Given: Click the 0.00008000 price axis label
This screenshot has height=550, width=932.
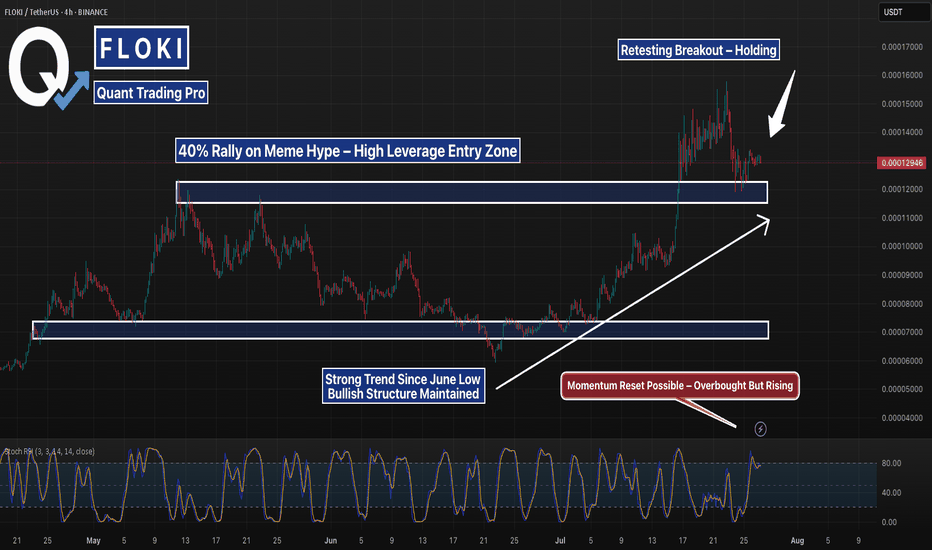Looking at the screenshot, I should pyautogui.click(x=902, y=304).
